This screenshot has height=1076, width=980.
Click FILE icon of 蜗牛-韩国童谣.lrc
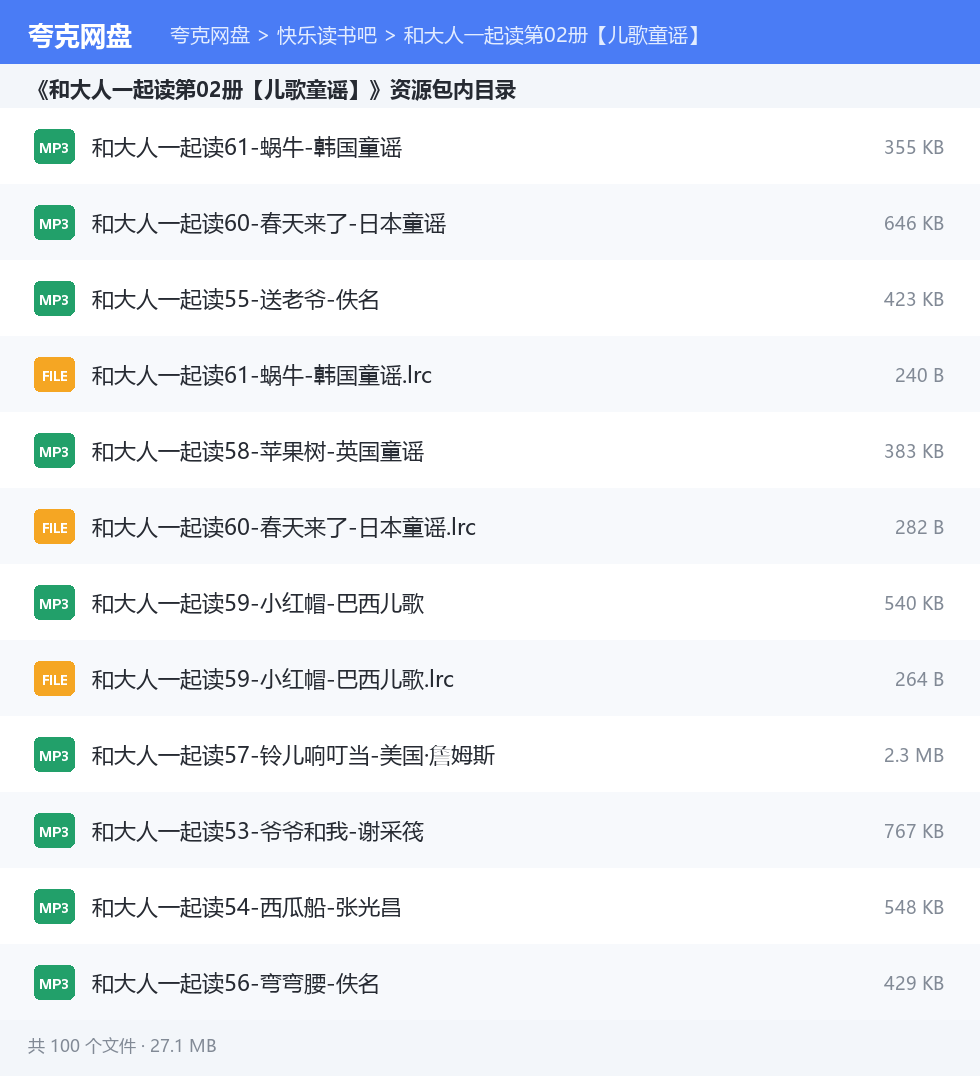[x=54, y=375]
